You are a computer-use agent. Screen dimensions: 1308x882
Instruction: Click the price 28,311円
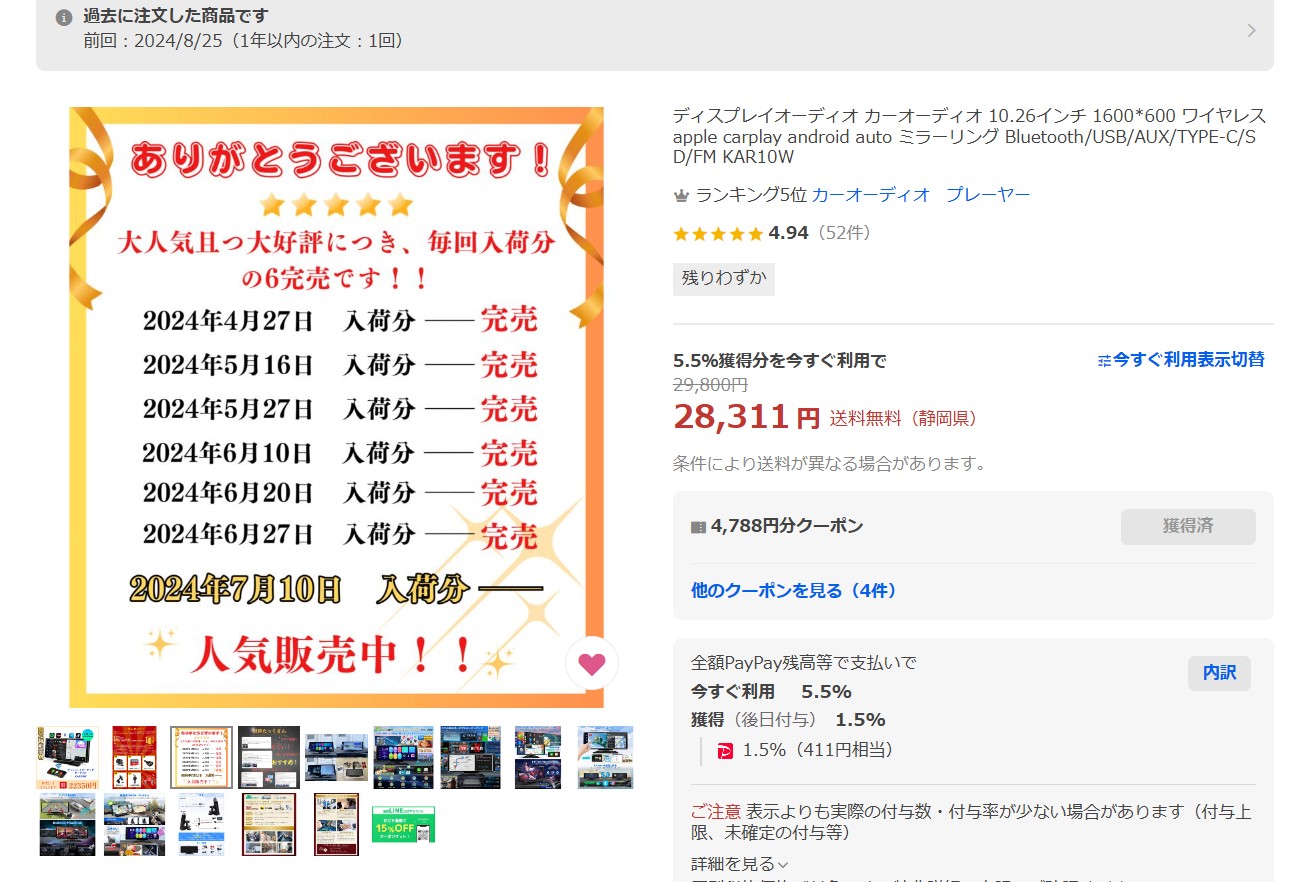pyautogui.click(x=746, y=416)
